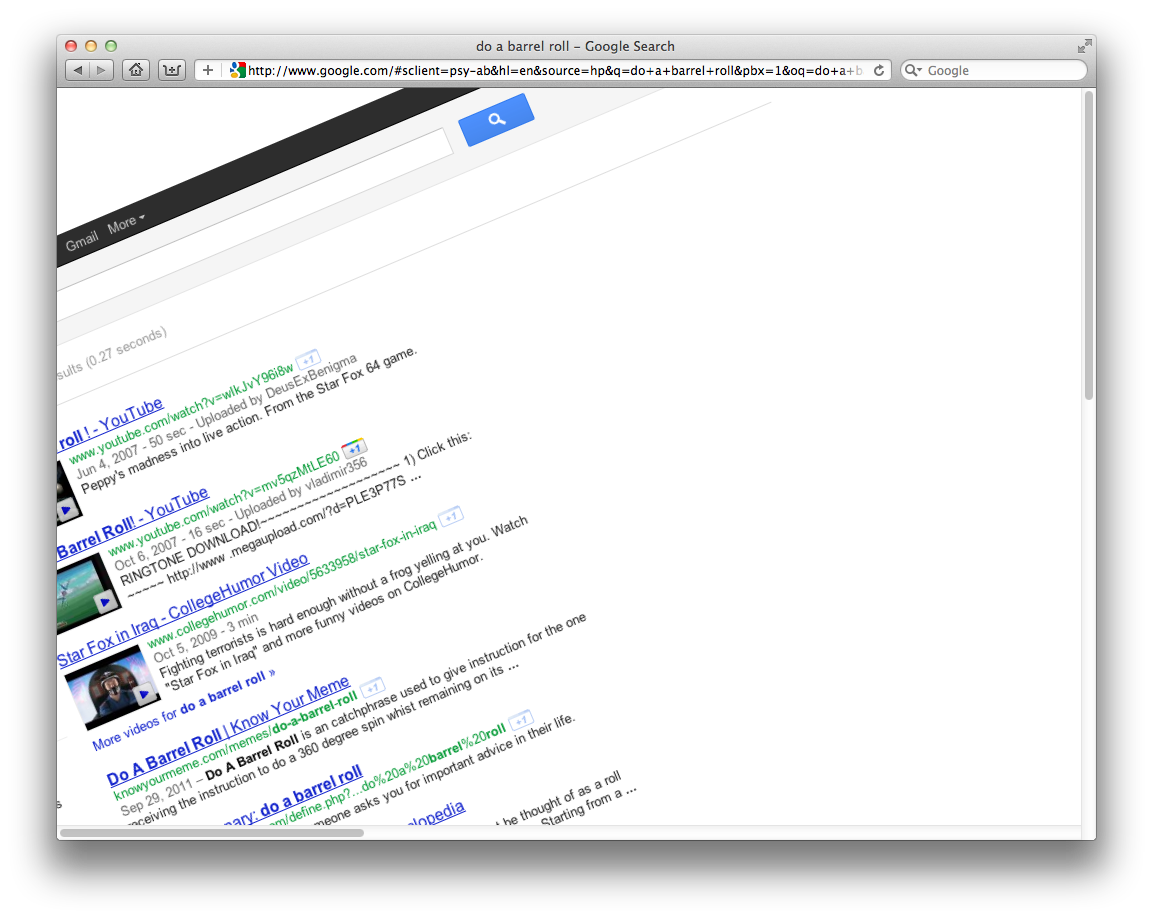
Task: Click the 'Oct 5, 2009 - 3 min' text
Action: [206, 637]
